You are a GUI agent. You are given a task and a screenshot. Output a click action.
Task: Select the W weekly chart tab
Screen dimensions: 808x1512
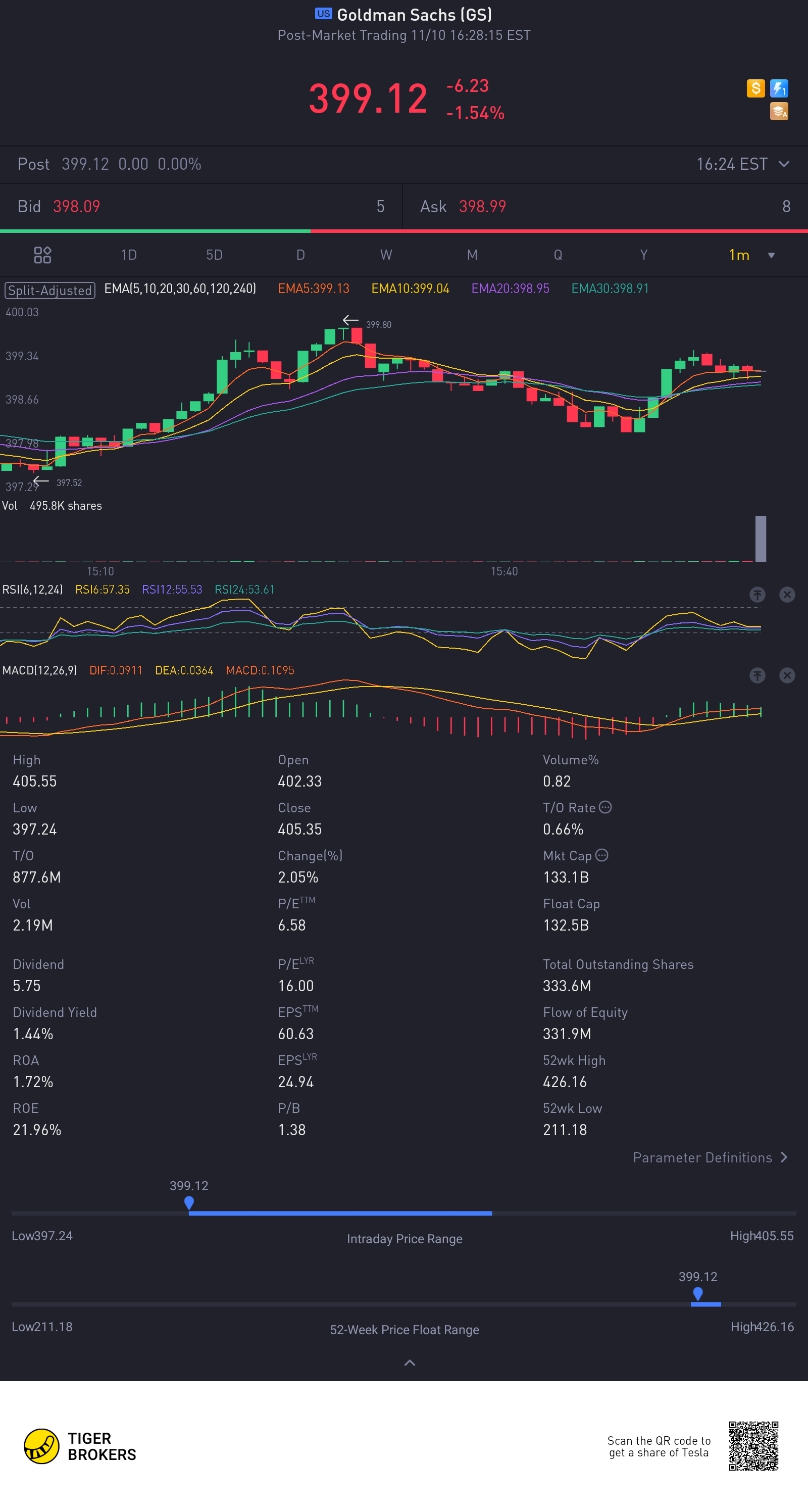386,255
